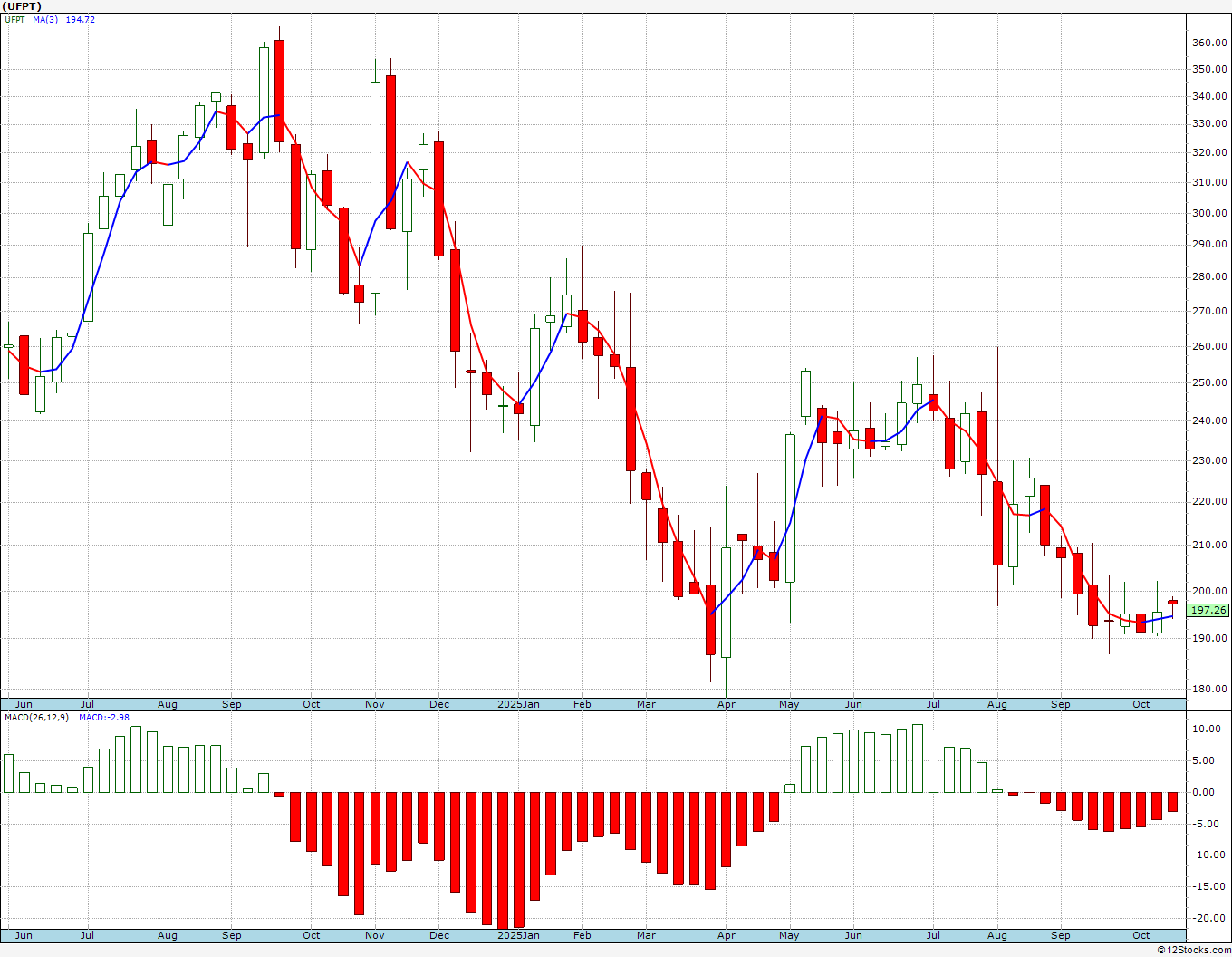Click the "260.00" price axis label
The image size is (1232, 957).
[1209, 346]
